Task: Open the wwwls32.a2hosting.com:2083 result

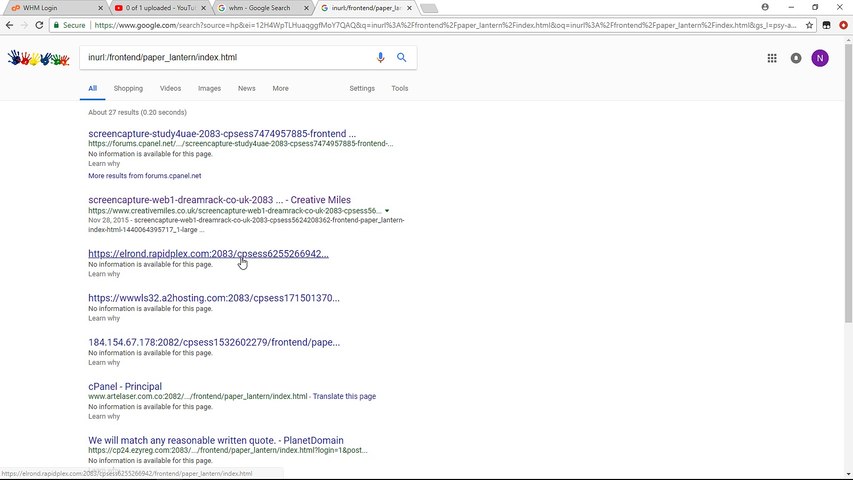Action: 214,298
